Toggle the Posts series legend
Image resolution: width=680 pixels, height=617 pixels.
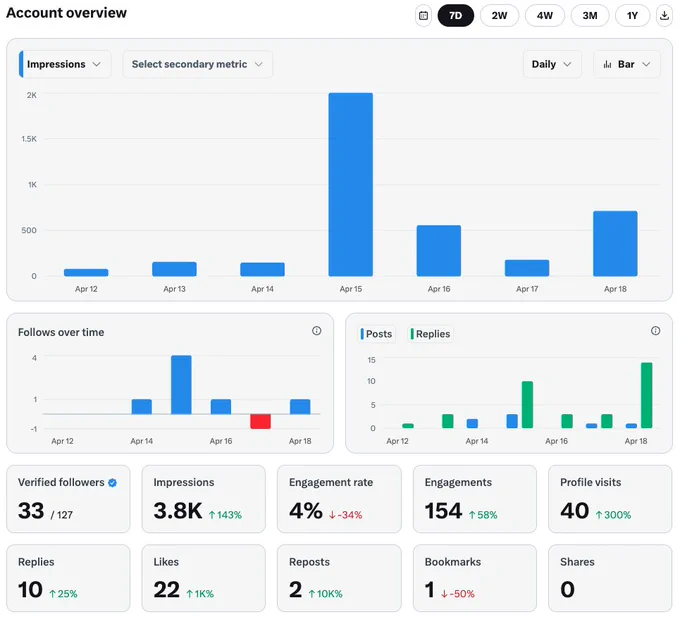pyautogui.click(x=376, y=334)
